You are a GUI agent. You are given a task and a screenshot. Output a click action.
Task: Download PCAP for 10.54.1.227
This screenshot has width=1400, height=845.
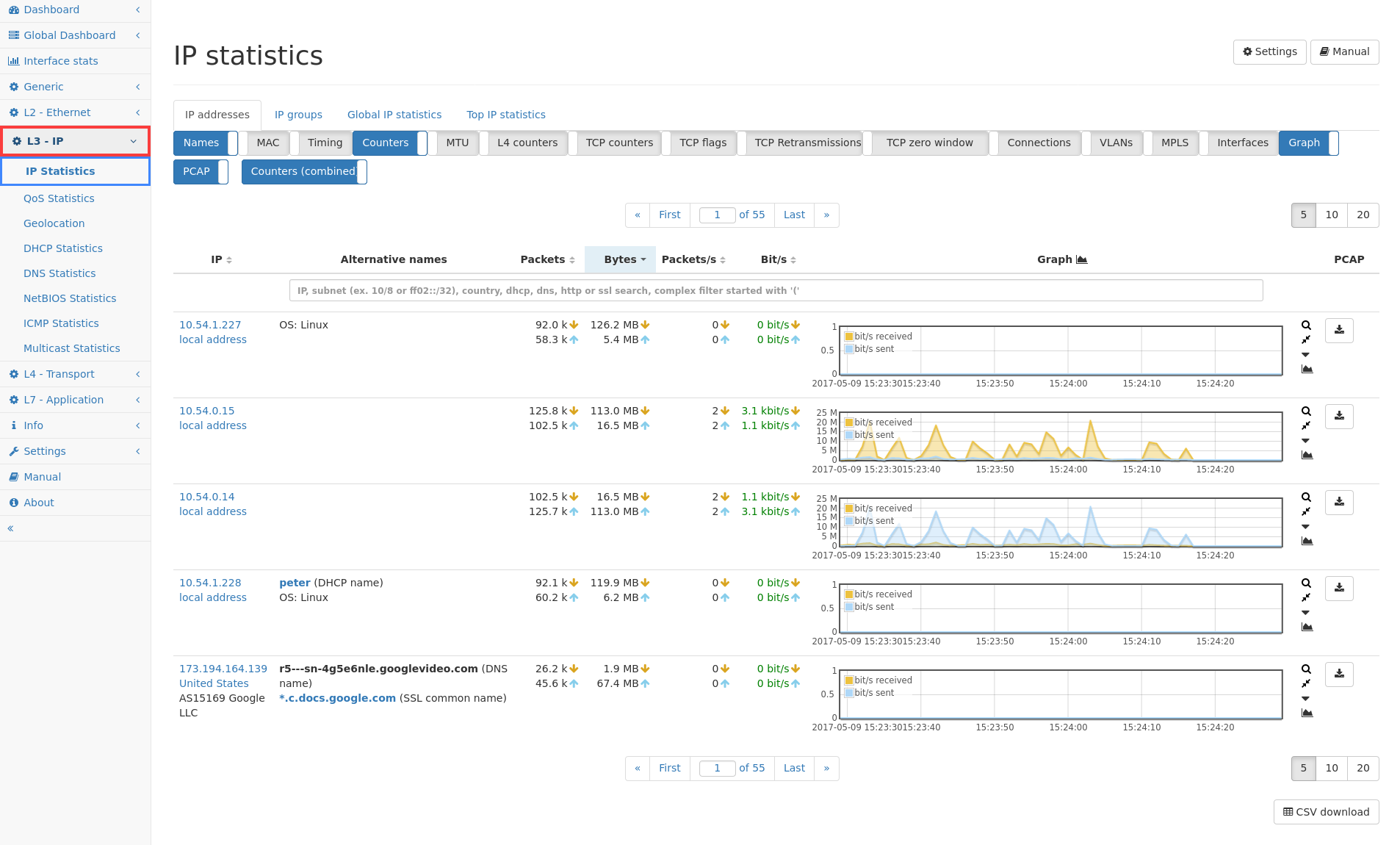pyautogui.click(x=1339, y=331)
